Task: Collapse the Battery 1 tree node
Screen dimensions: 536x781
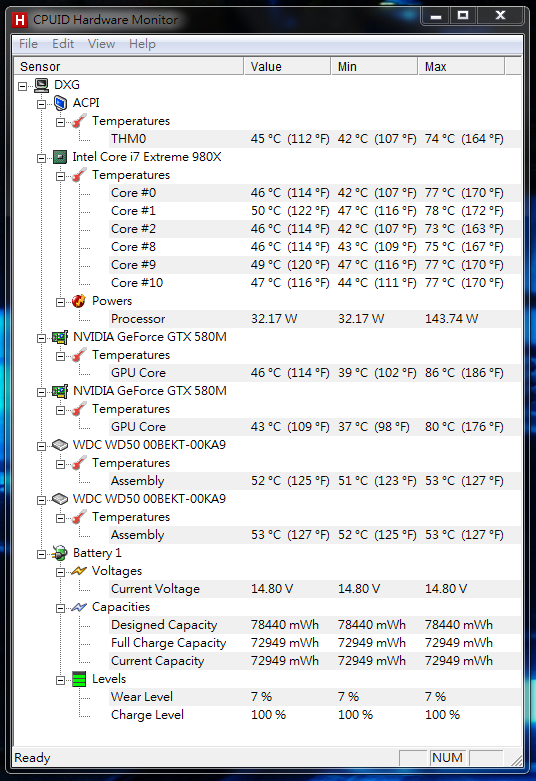Action: [x=41, y=554]
